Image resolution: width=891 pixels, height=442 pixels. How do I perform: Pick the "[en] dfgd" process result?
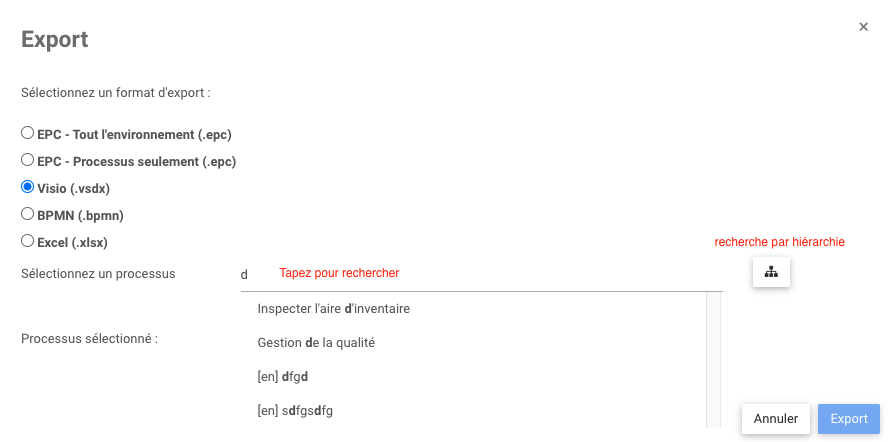[x=283, y=377]
